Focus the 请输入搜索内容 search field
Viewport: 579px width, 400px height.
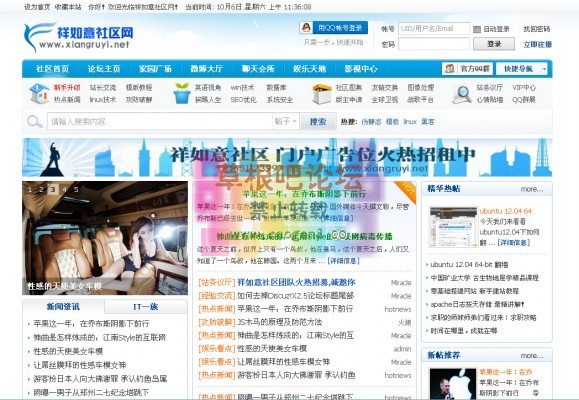click(x=160, y=121)
